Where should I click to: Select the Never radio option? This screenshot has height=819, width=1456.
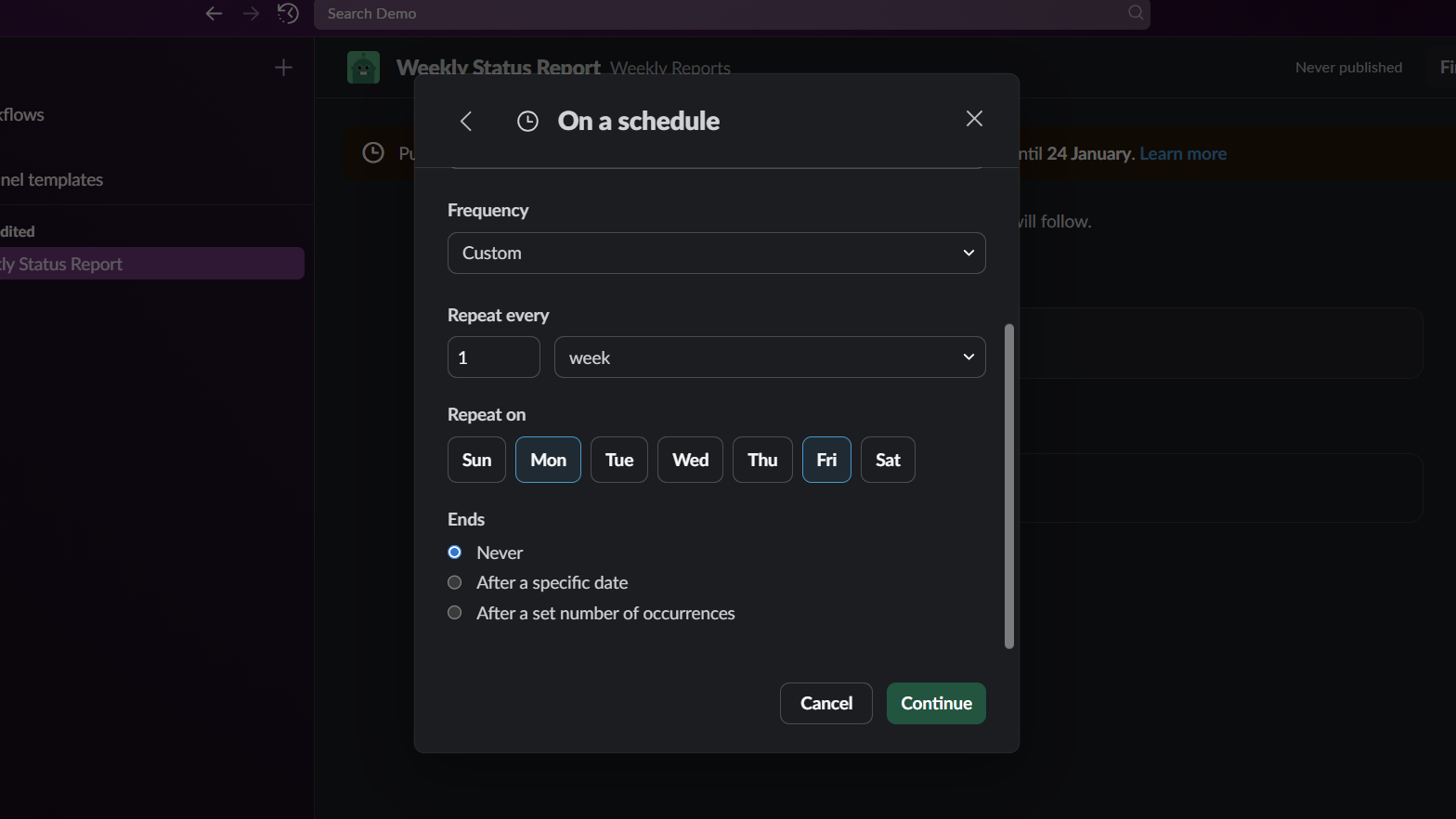455,552
